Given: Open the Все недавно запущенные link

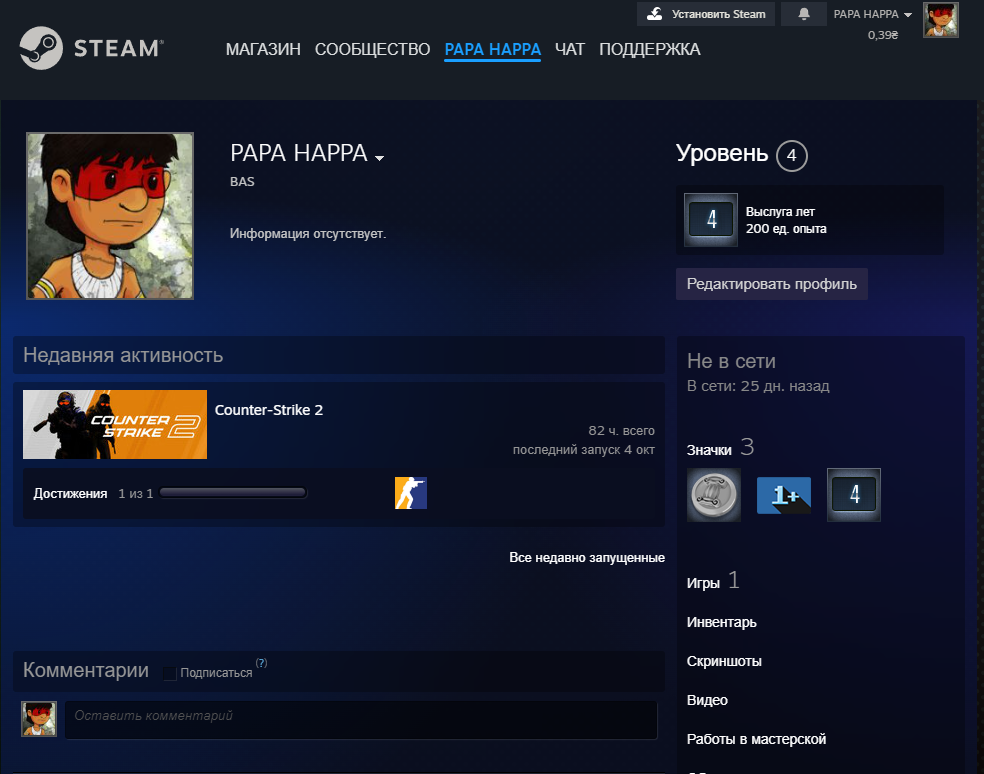Looking at the screenshot, I should [x=587, y=557].
